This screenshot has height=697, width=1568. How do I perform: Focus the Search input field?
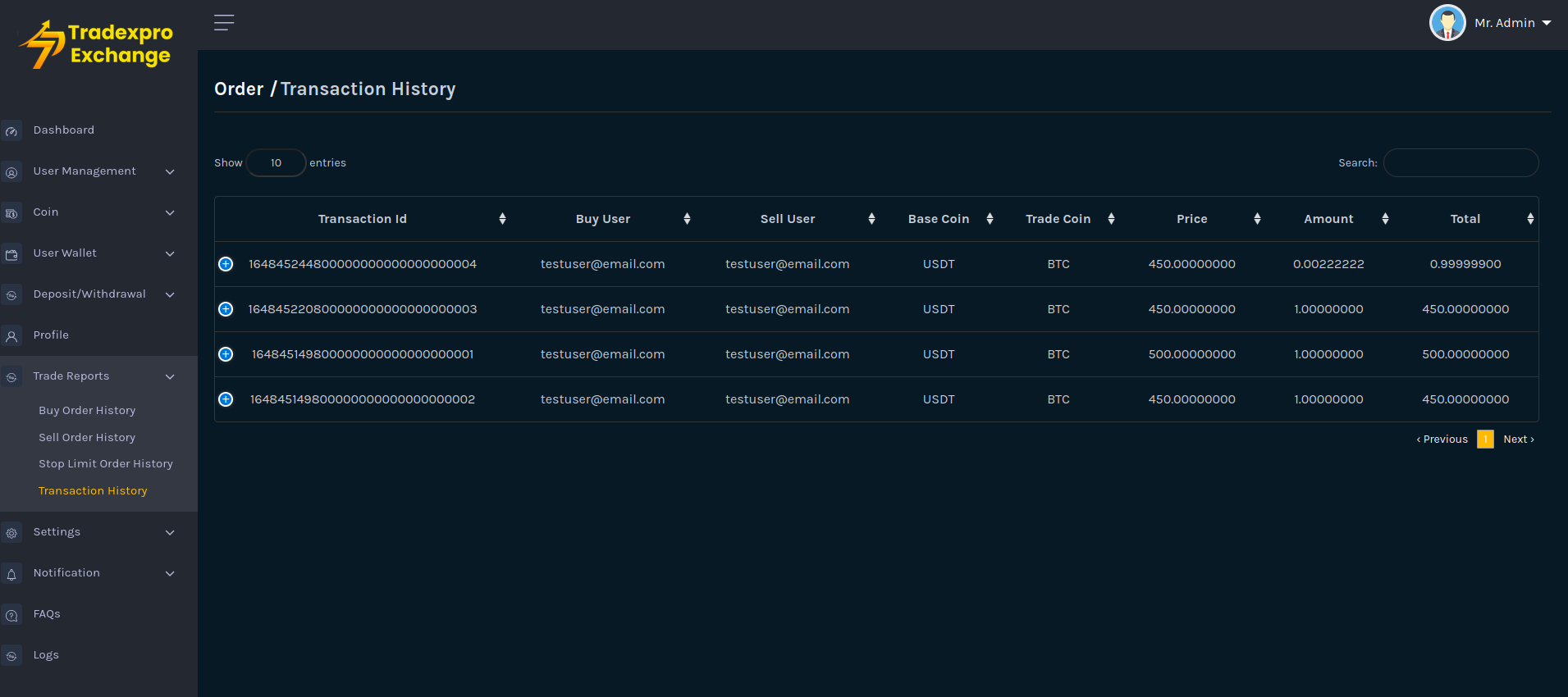pos(1461,163)
